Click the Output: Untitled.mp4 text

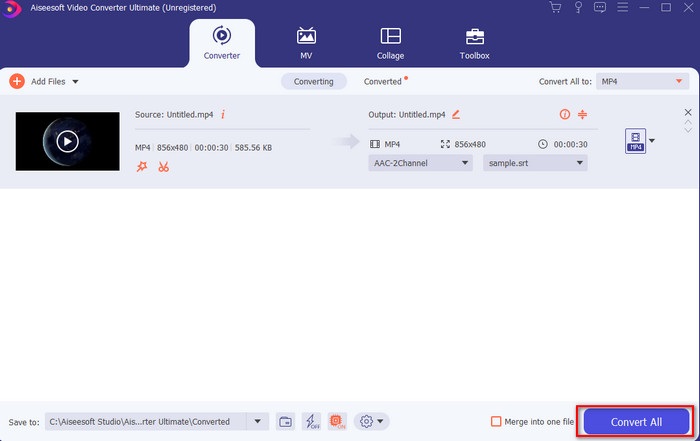coord(407,114)
